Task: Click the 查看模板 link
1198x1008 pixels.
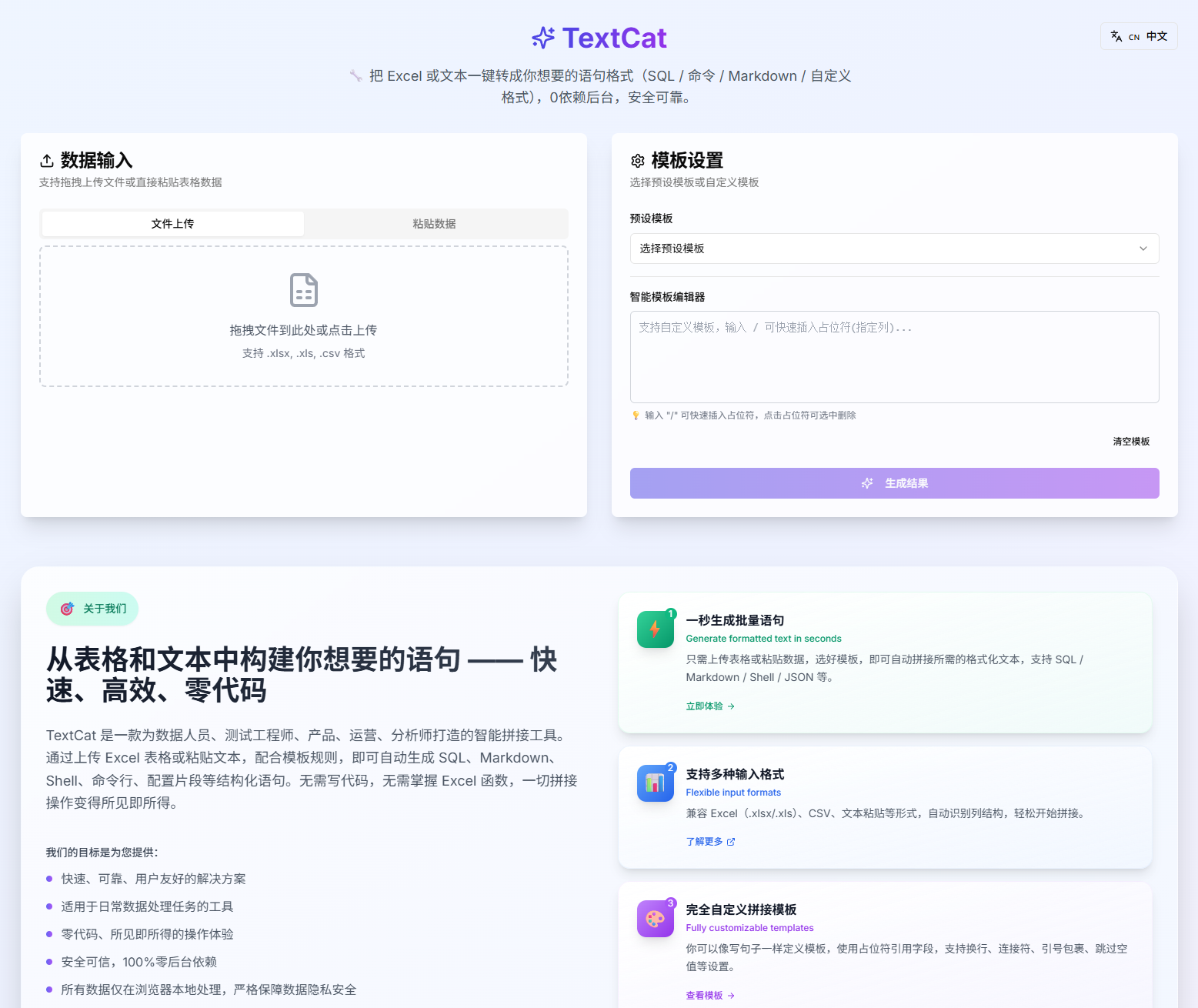Action: [x=710, y=996]
